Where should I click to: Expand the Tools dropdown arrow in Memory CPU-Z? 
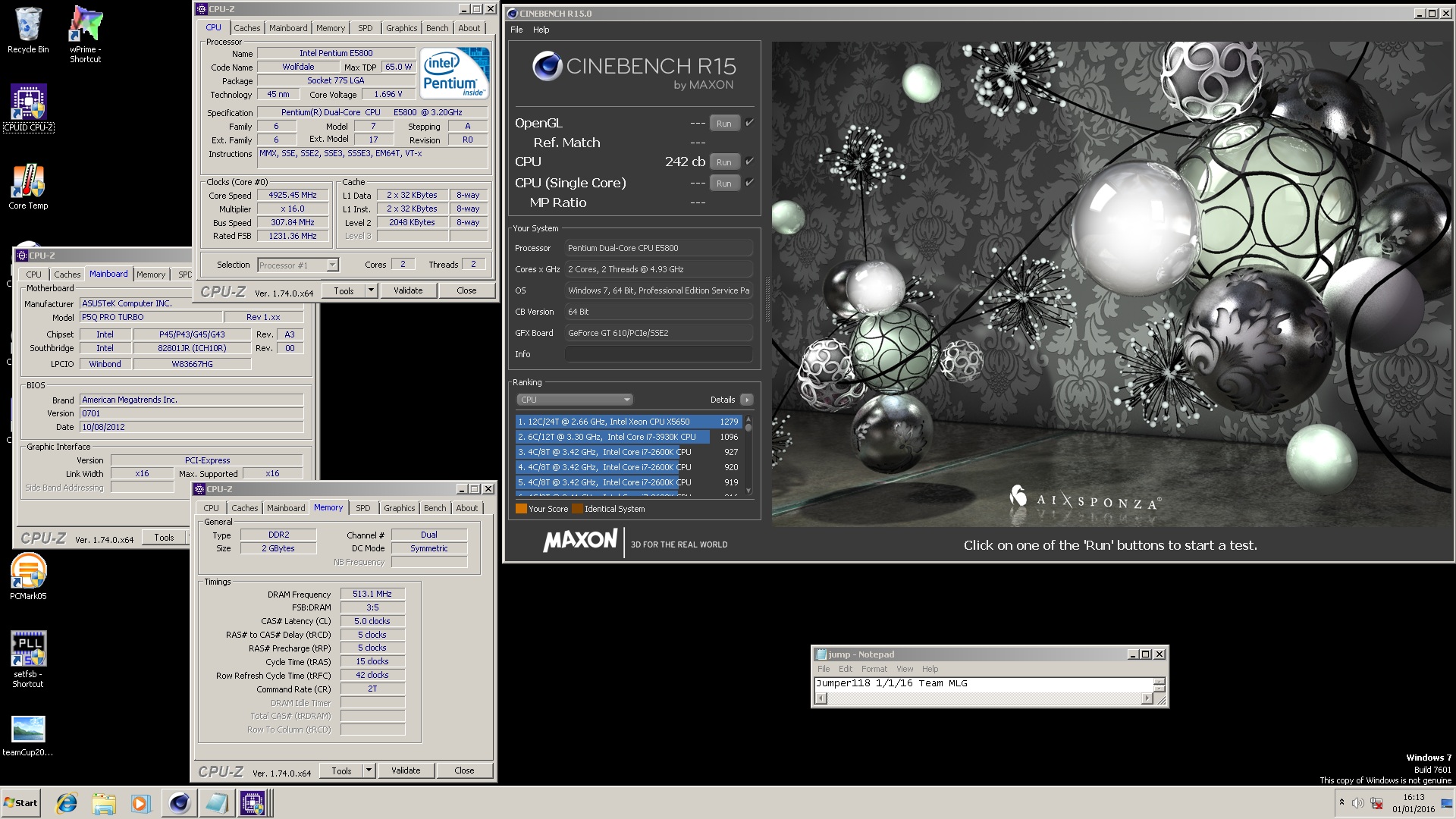point(369,770)
